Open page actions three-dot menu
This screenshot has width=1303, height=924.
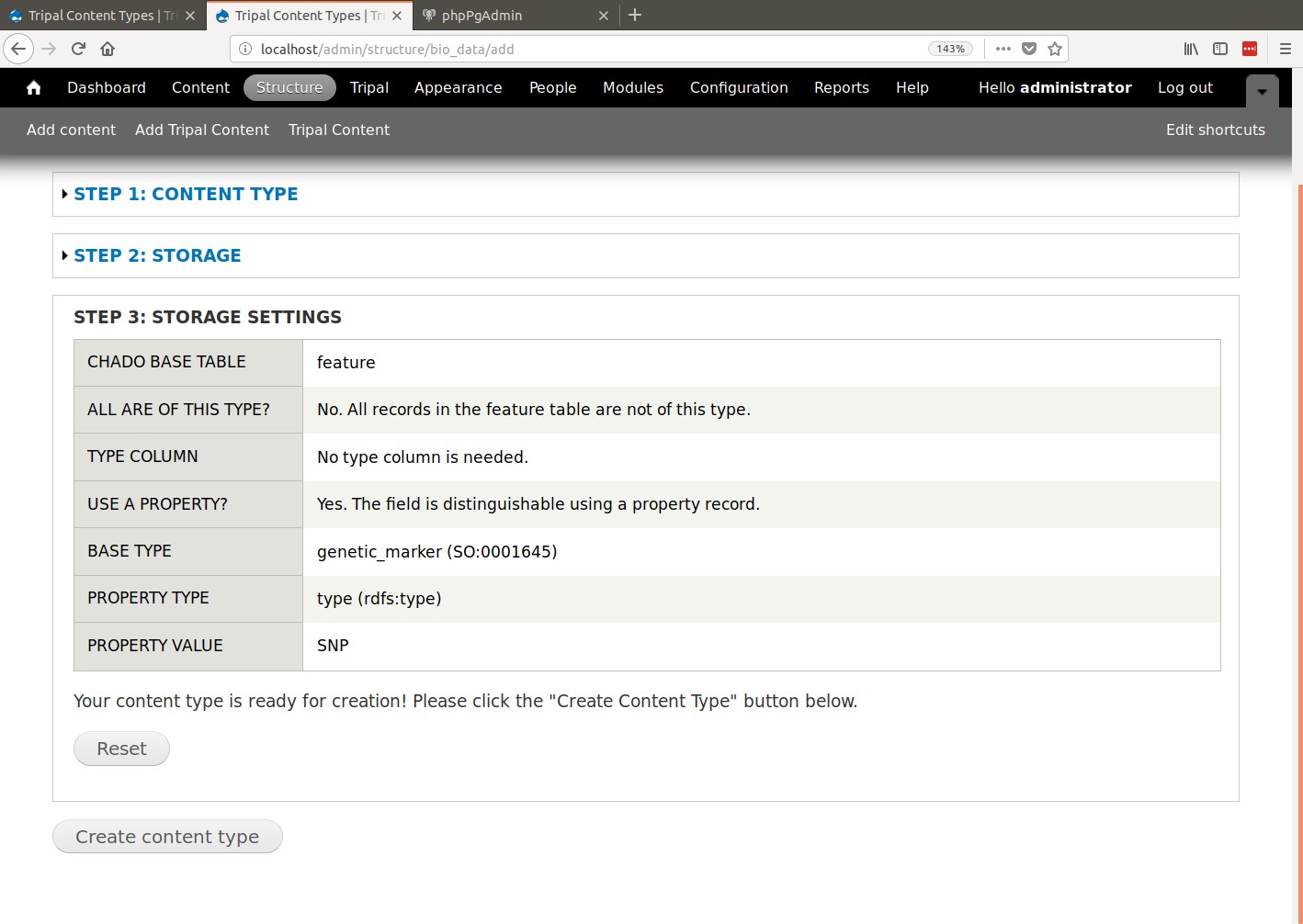click(1003, 49)
